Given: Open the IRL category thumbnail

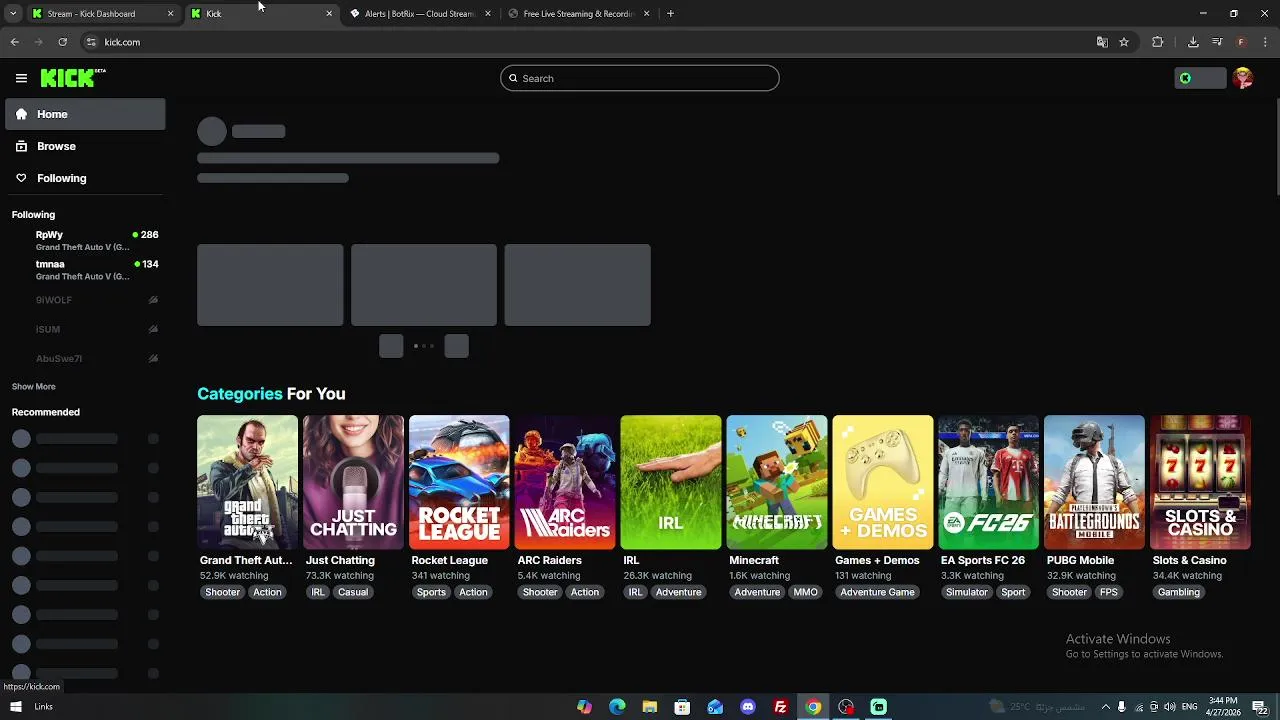Looking at the screenshot, I should 671,482.
